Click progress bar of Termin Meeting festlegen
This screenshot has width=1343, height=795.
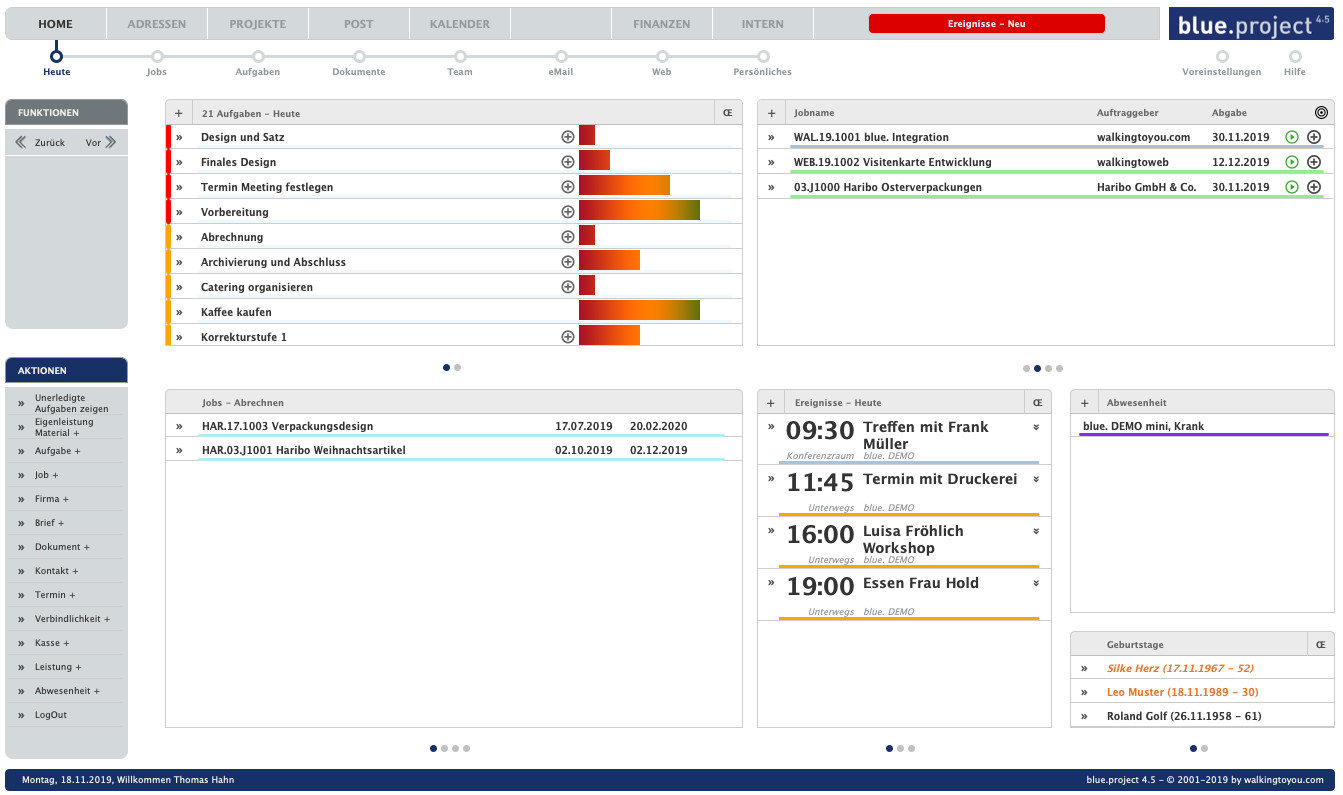coord(624,187)
